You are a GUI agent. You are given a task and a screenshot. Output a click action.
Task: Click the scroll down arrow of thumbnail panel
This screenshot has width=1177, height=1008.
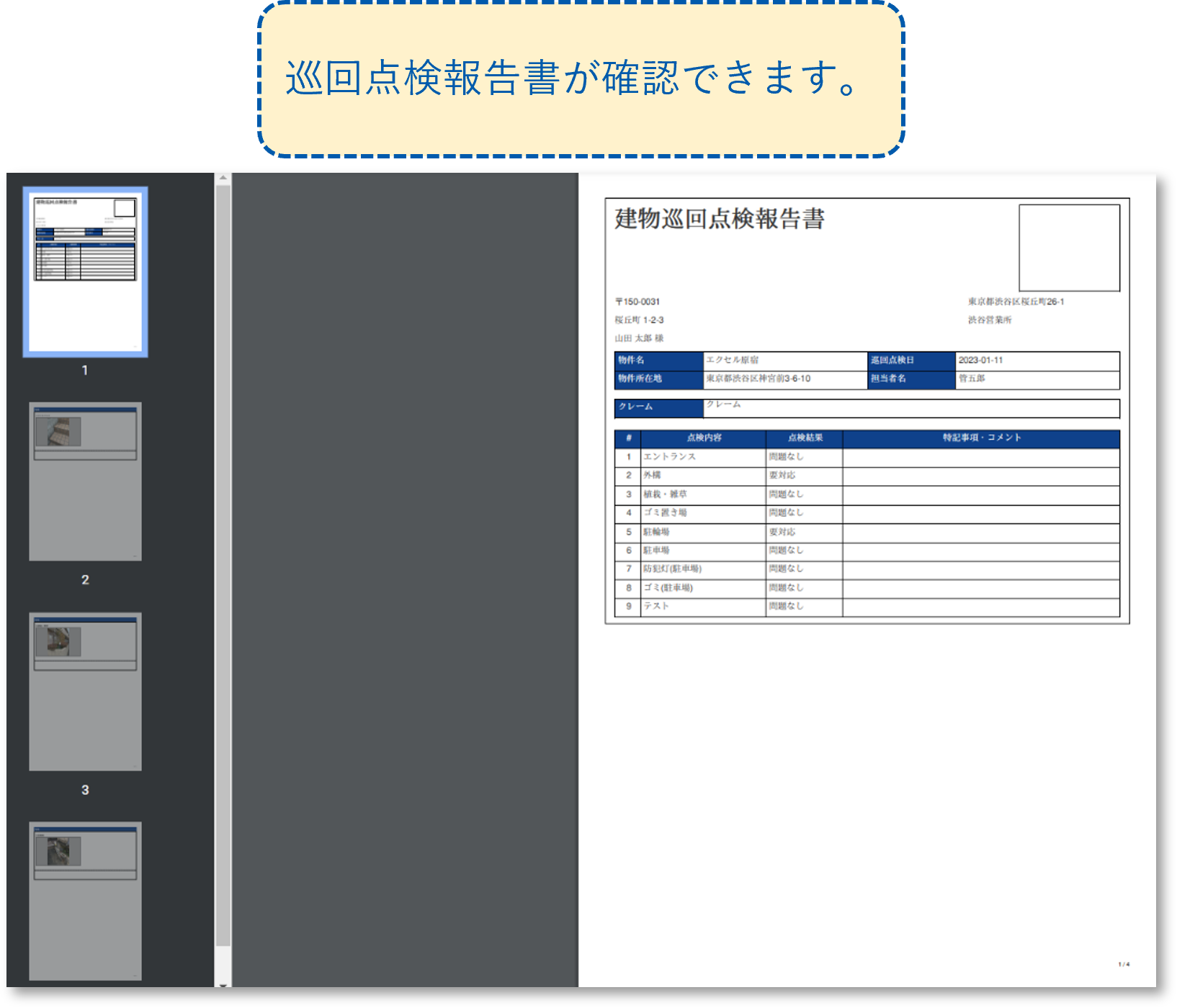[223, 984]
